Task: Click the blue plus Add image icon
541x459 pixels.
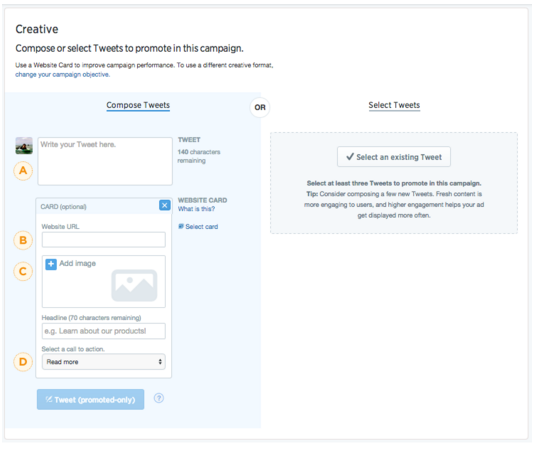Action: pos(51,264)
